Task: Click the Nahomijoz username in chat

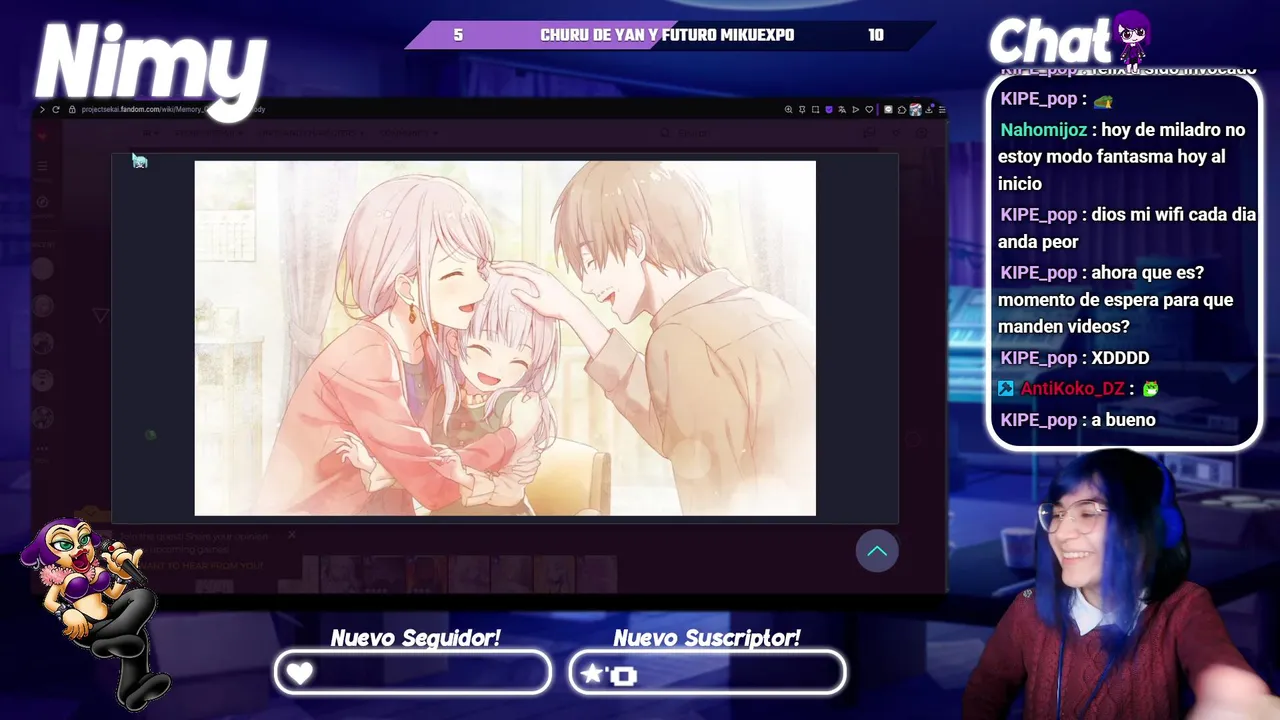Action: pos(1044,130)
